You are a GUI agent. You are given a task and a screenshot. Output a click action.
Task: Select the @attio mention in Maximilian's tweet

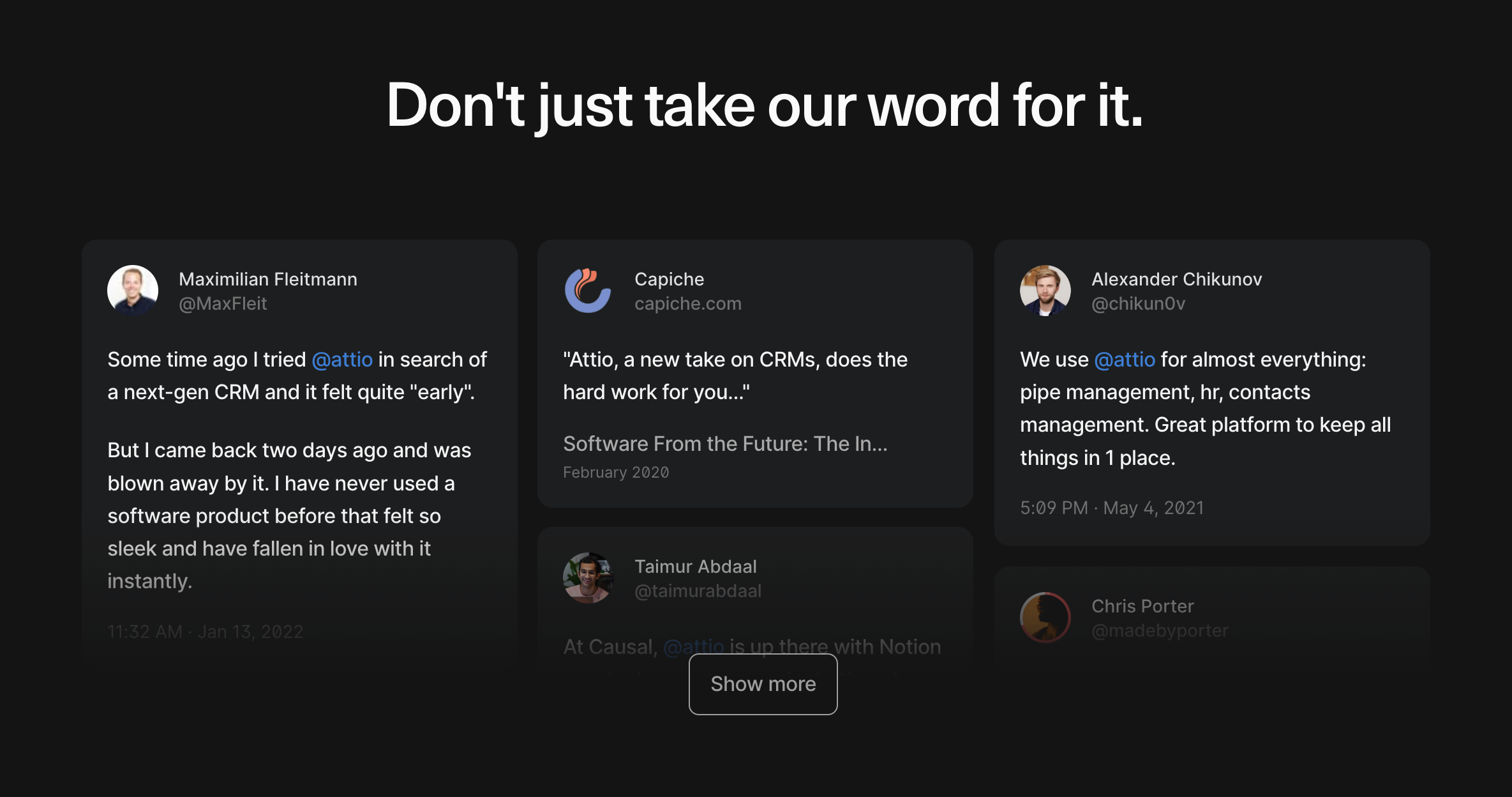tap(342, 360)
